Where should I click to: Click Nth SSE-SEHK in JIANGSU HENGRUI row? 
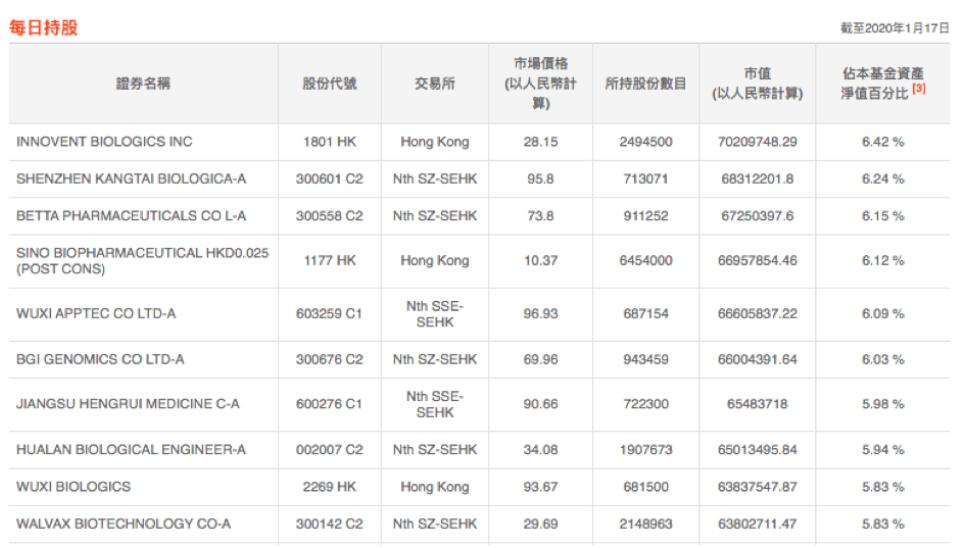pos(434,404)
